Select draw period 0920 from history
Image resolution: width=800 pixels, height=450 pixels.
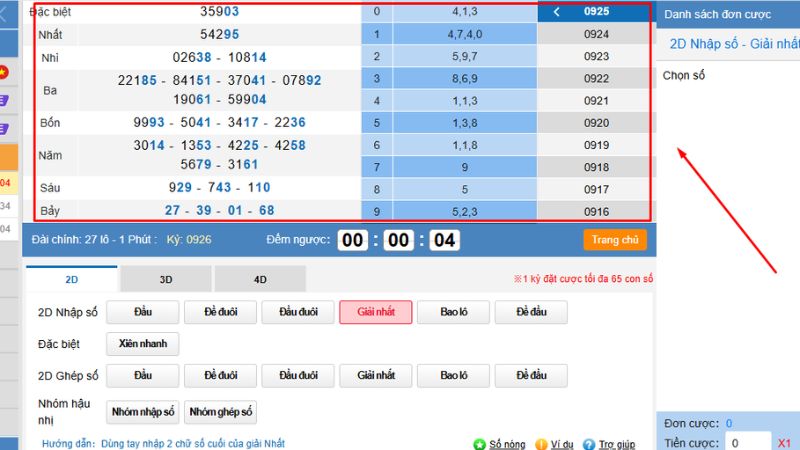click(596, 123)
